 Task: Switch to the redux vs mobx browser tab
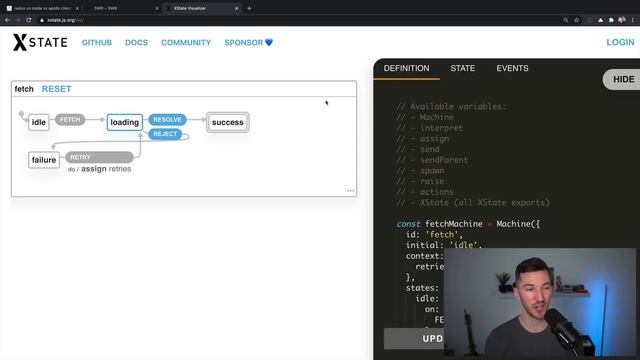pos(41,8)
